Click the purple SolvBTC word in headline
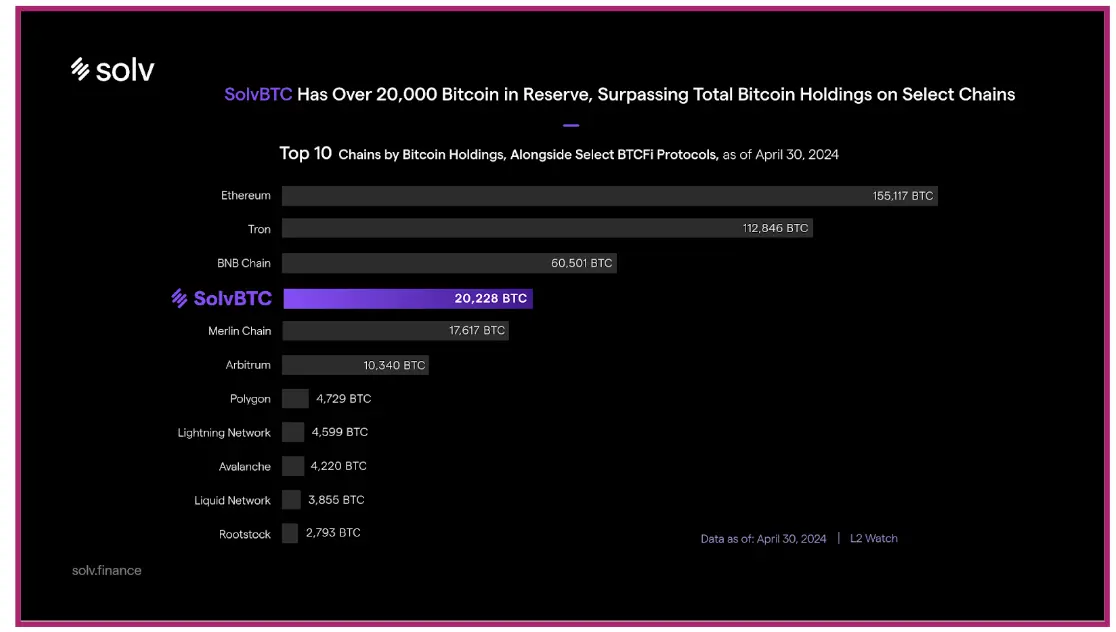 pos(258,95)
